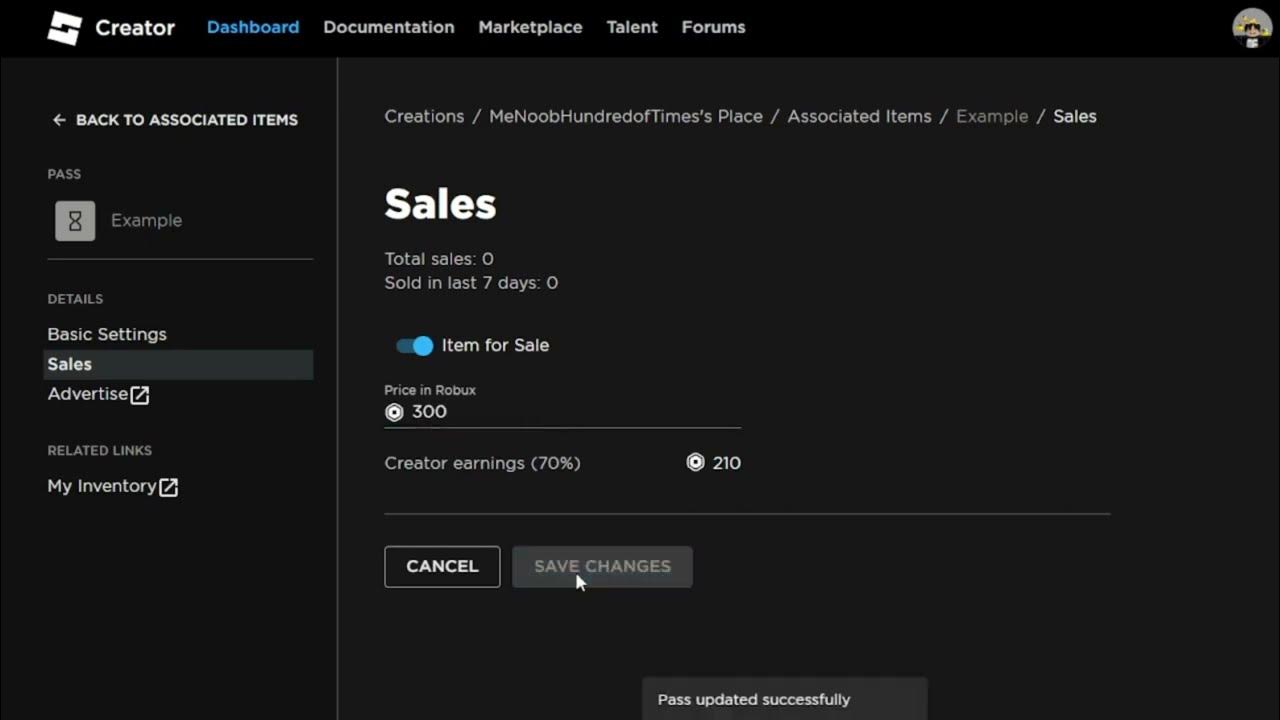Screen dimensions: 1280x720
Task: Click the 'Sales' breadcrumb at the end
Action: click(x=1075, y=116)
